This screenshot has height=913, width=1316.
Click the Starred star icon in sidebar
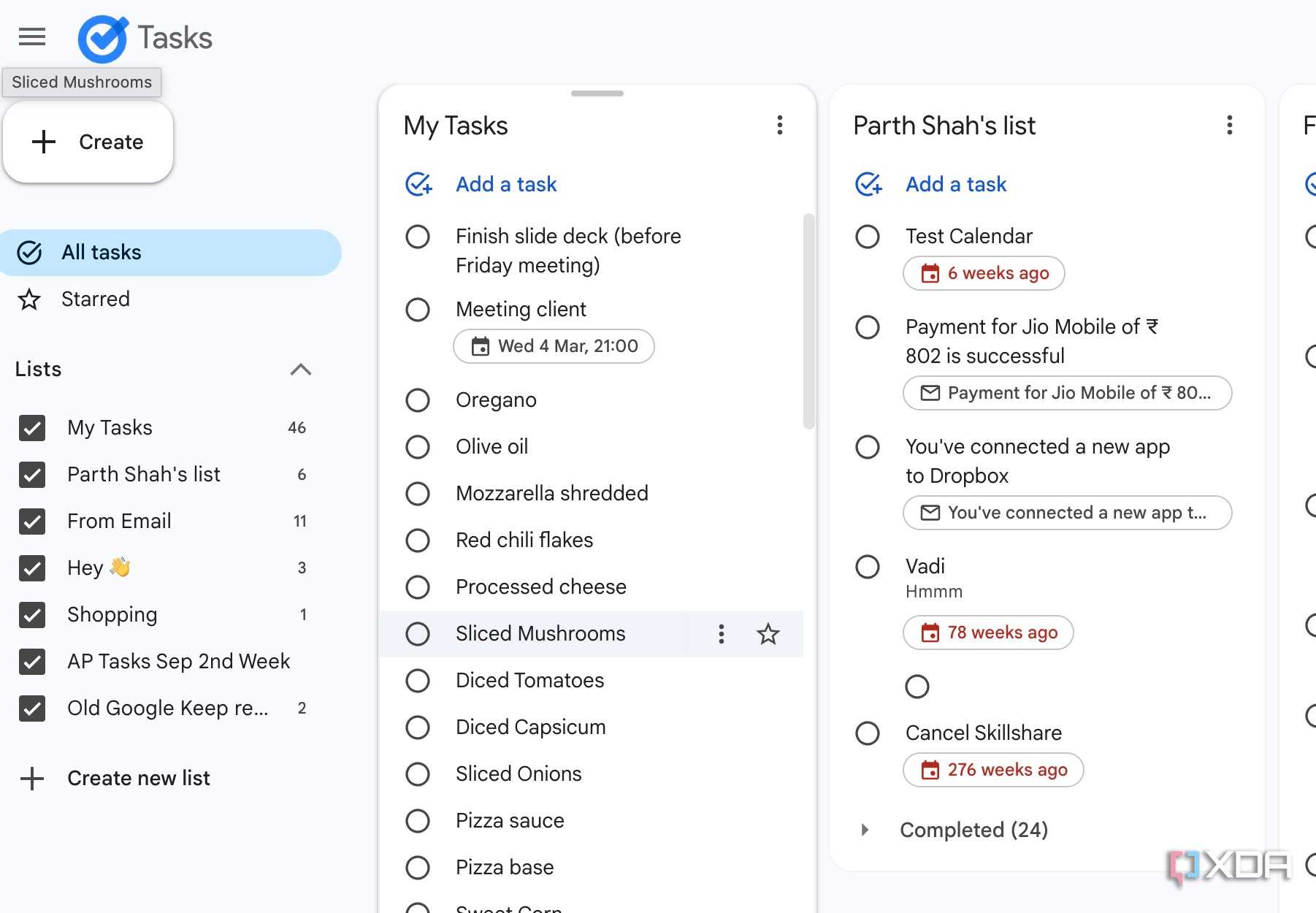(x=29, y=299)
